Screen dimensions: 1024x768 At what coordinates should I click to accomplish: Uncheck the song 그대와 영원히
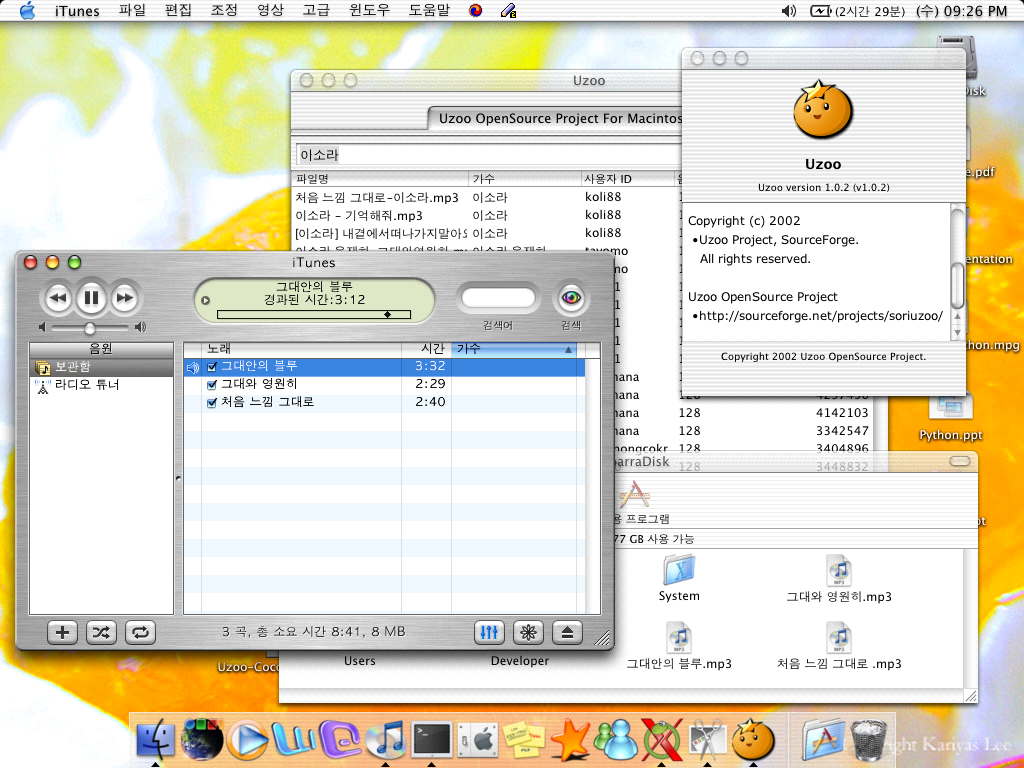[212, 385]
